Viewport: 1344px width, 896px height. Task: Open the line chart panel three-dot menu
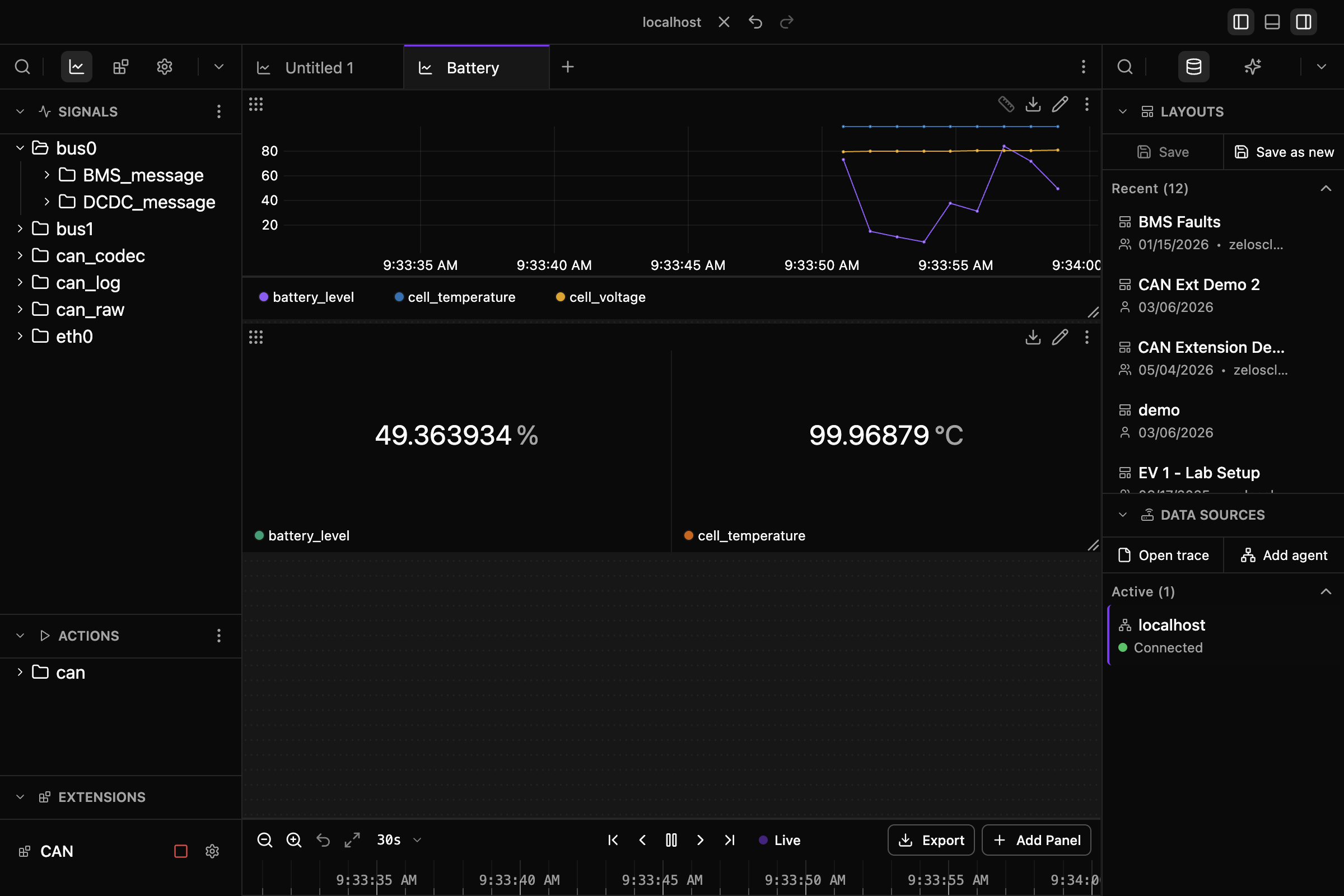point(1087,104)
